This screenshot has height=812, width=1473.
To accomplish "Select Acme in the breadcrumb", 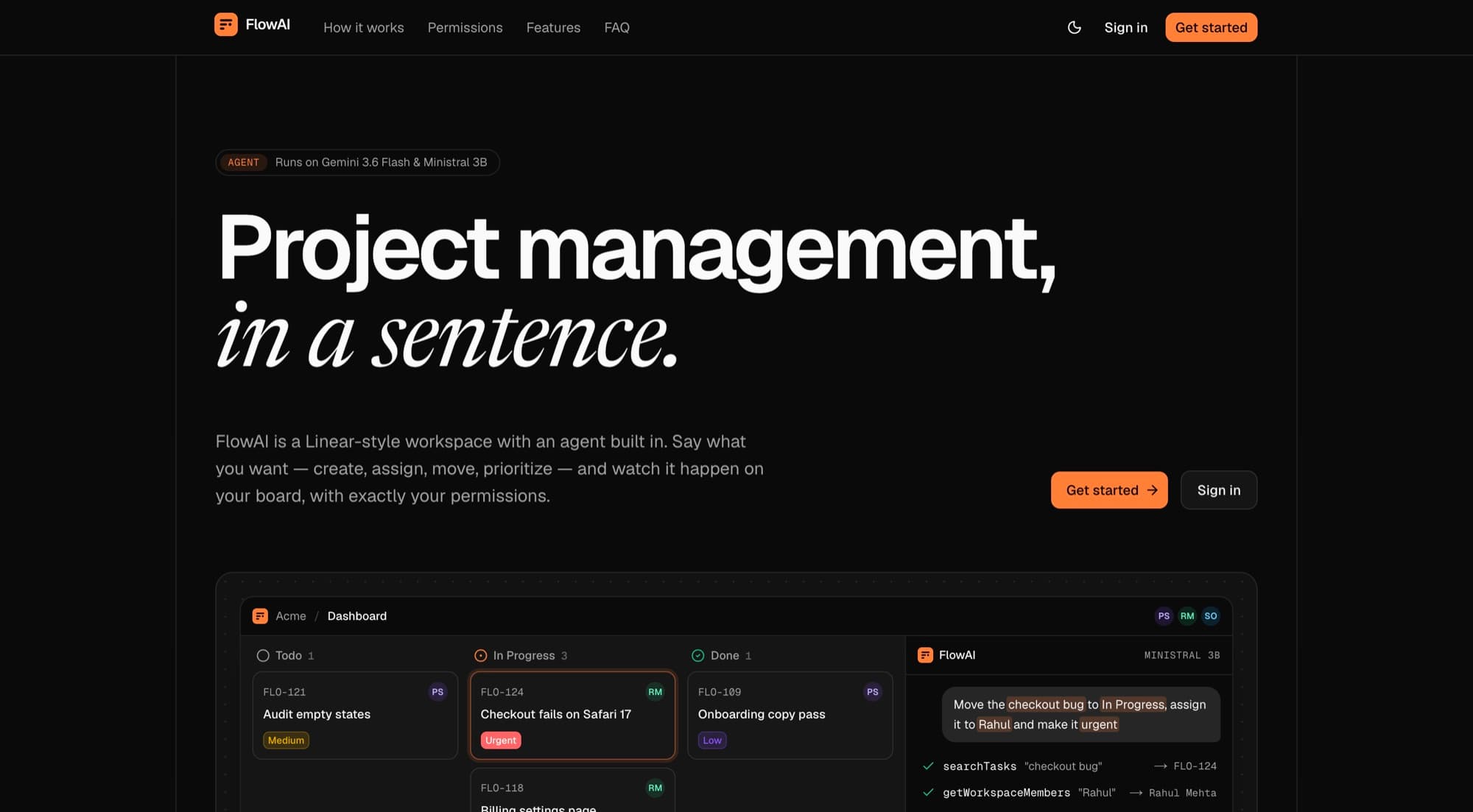I will pyautogui.click(x=291, y=616).
